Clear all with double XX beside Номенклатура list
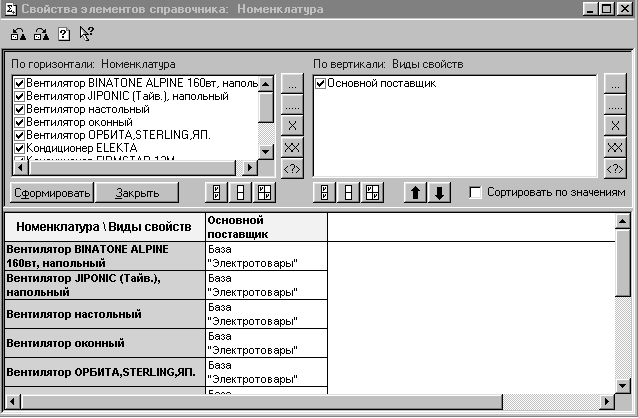This screenshot has width=638, height=418. coord(292,147)
